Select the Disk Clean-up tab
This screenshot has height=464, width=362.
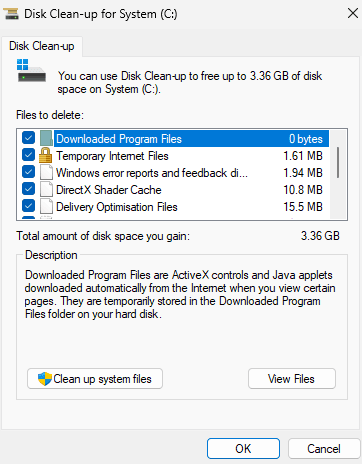pyautogui.click(x=42, y=46)
